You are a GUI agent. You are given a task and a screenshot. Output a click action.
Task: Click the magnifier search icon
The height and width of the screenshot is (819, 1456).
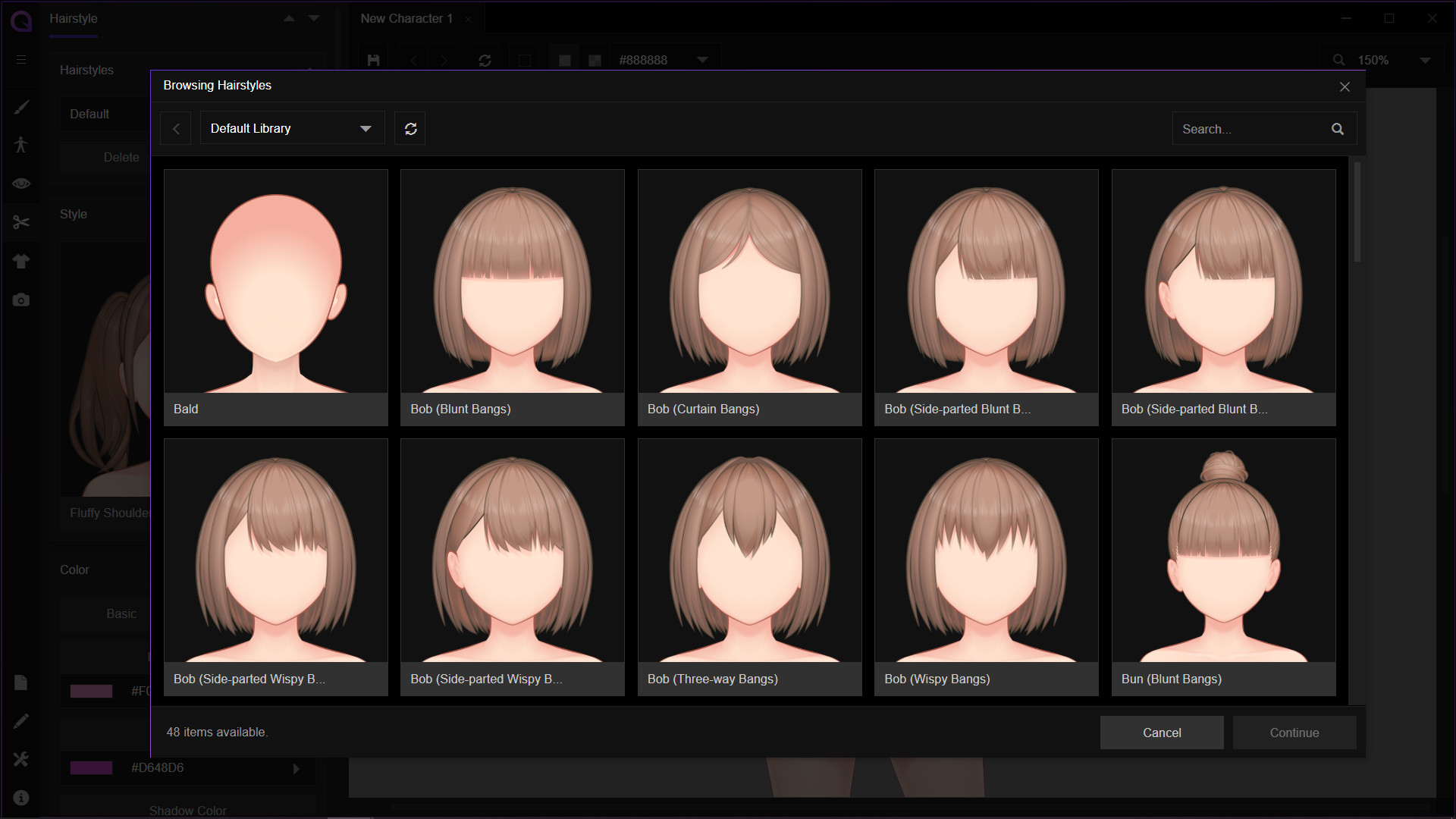point(1337,129)
